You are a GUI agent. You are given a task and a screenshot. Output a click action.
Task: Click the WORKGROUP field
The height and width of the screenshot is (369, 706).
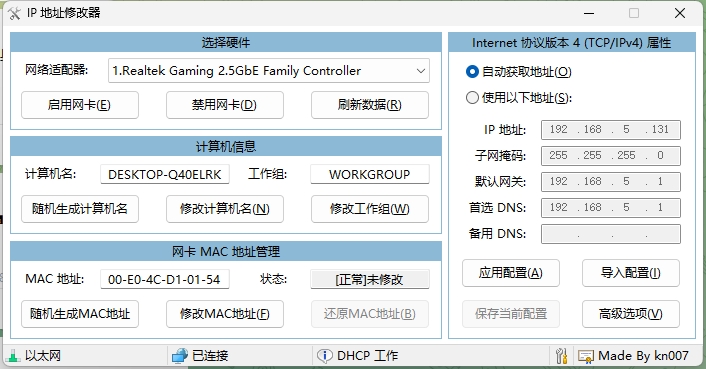click(x=370, y=175)
